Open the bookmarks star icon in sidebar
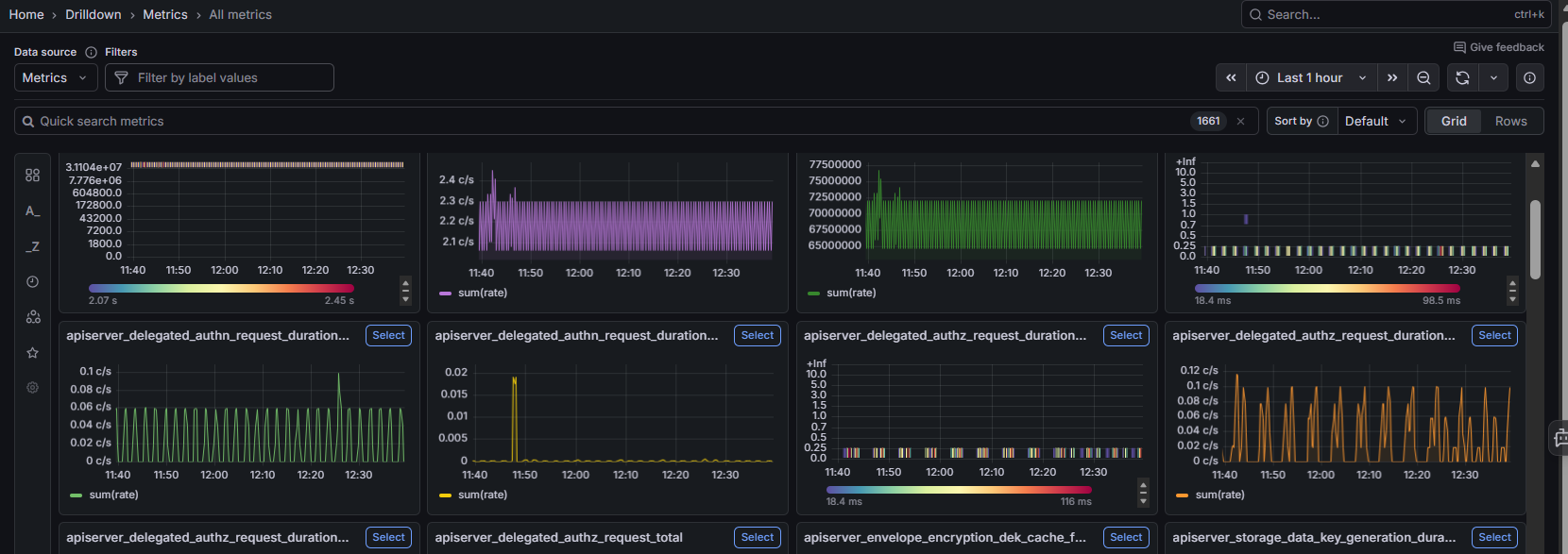The width and height of the screenshot is (1568, 554). [33, 353]
